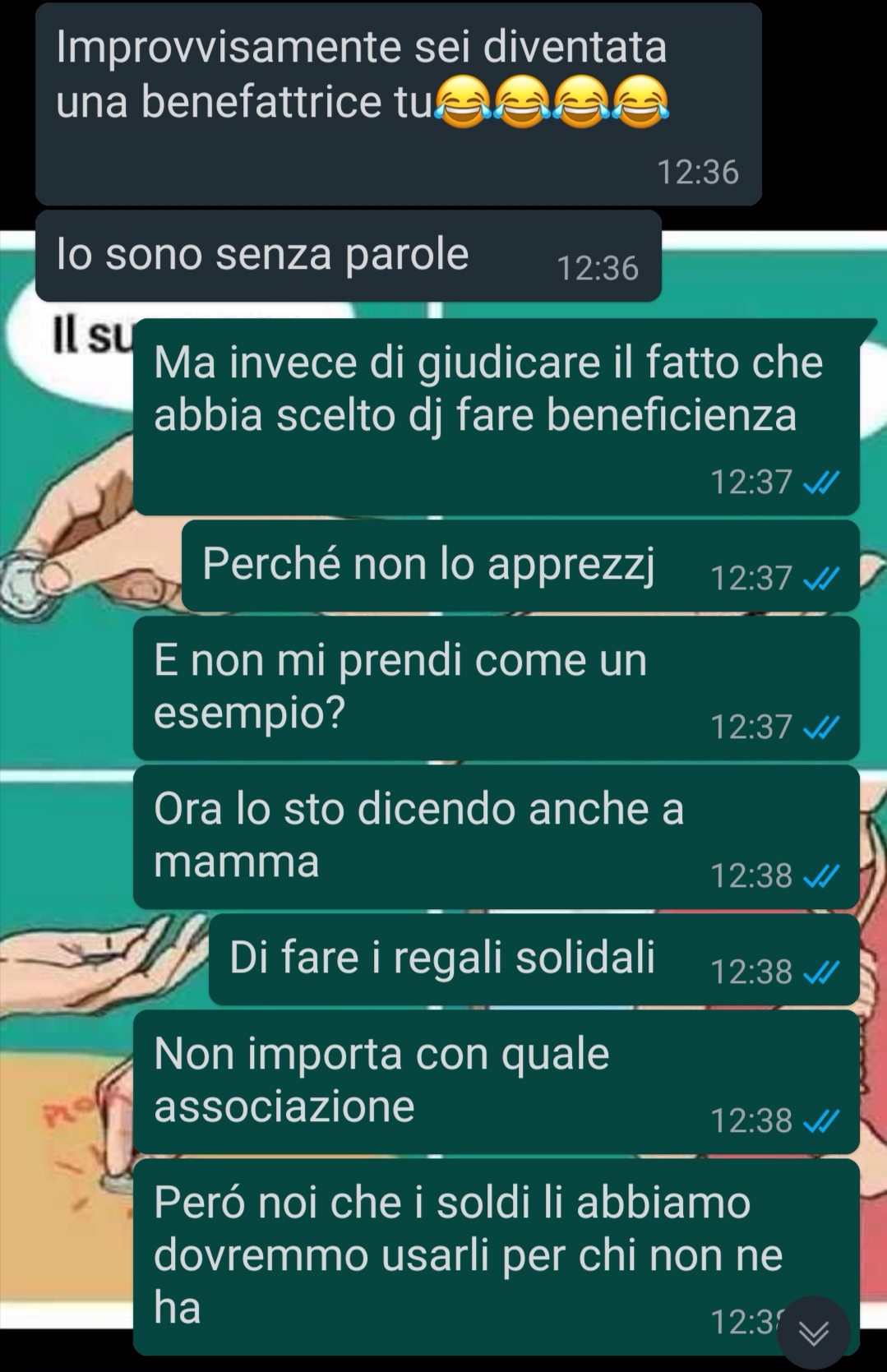Select the 'Ora lo sto dicendo anche a mamma' bubble

click(x=497, y=837)
